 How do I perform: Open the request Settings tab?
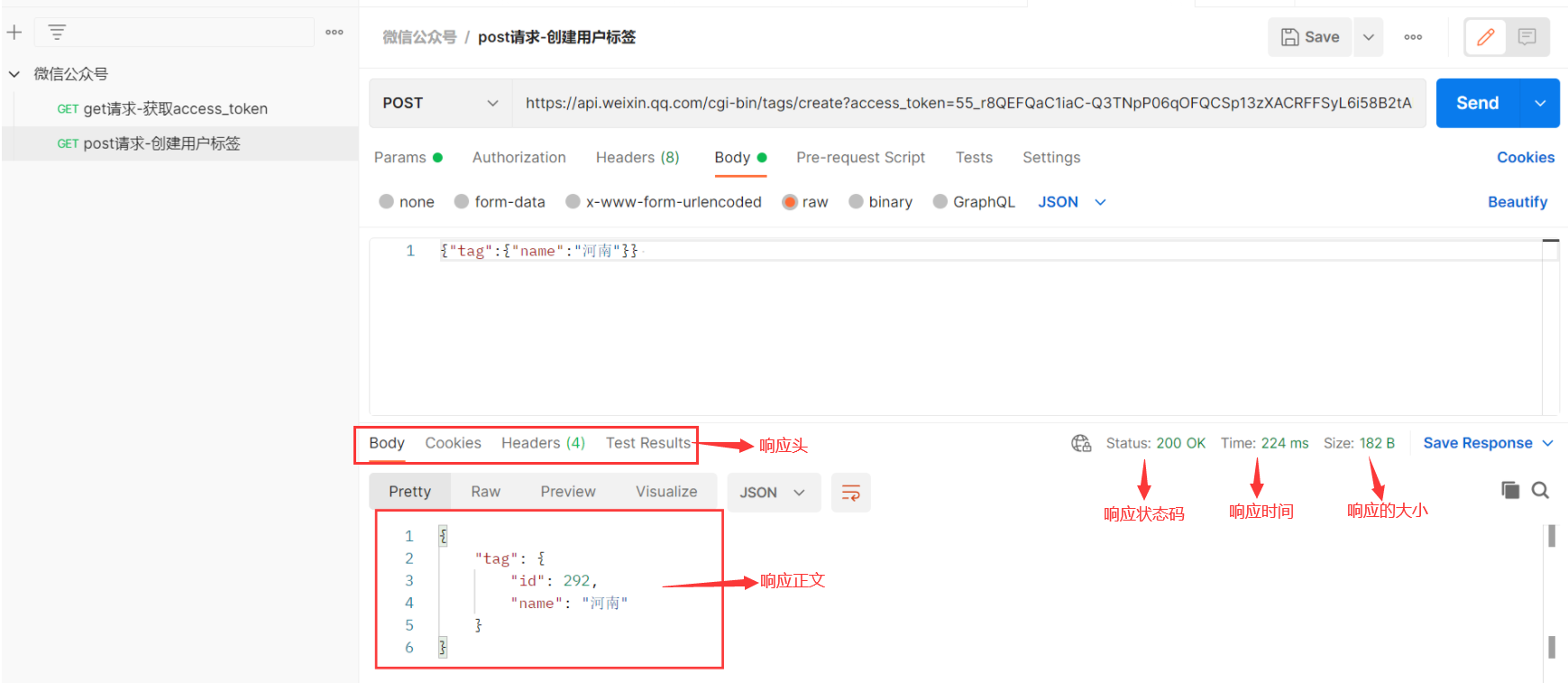[x=1051, y=158]
